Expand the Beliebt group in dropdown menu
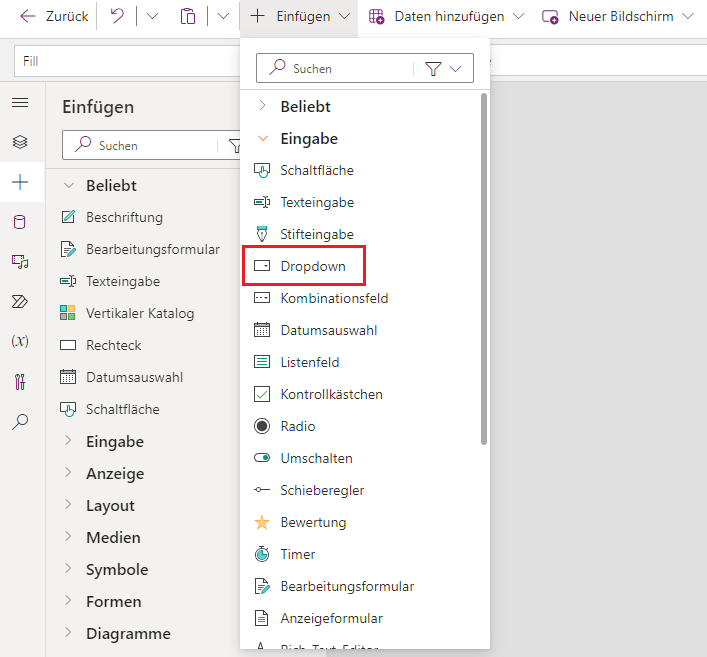Viewport: 707px width, 657px height. 305,106
